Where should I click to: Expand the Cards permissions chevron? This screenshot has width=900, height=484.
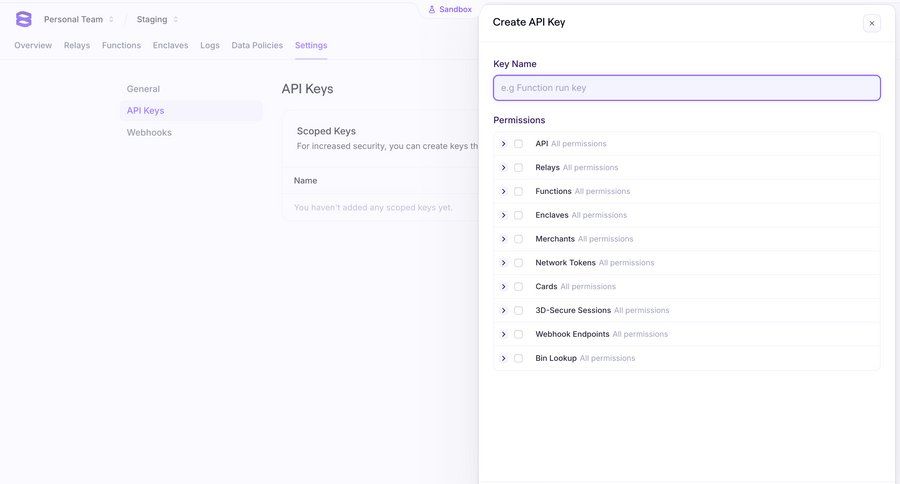point(503,286)
